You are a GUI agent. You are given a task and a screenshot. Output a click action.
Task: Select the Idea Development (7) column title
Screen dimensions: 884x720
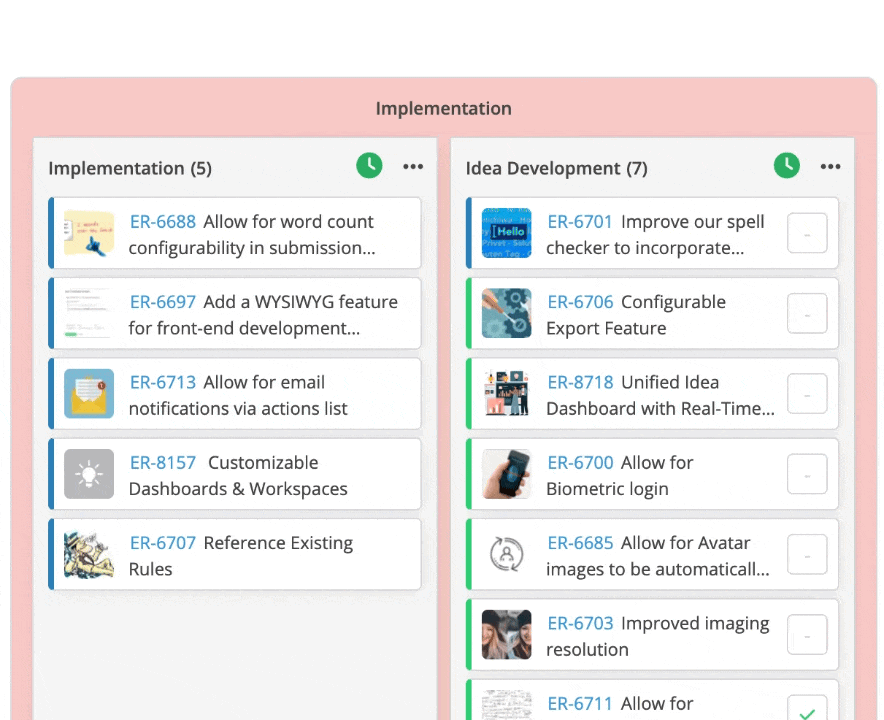(556, 168)
